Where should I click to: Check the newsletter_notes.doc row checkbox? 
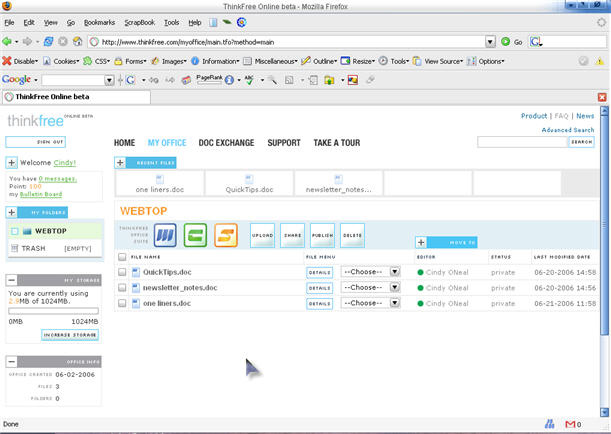click(x=122, y=288)
